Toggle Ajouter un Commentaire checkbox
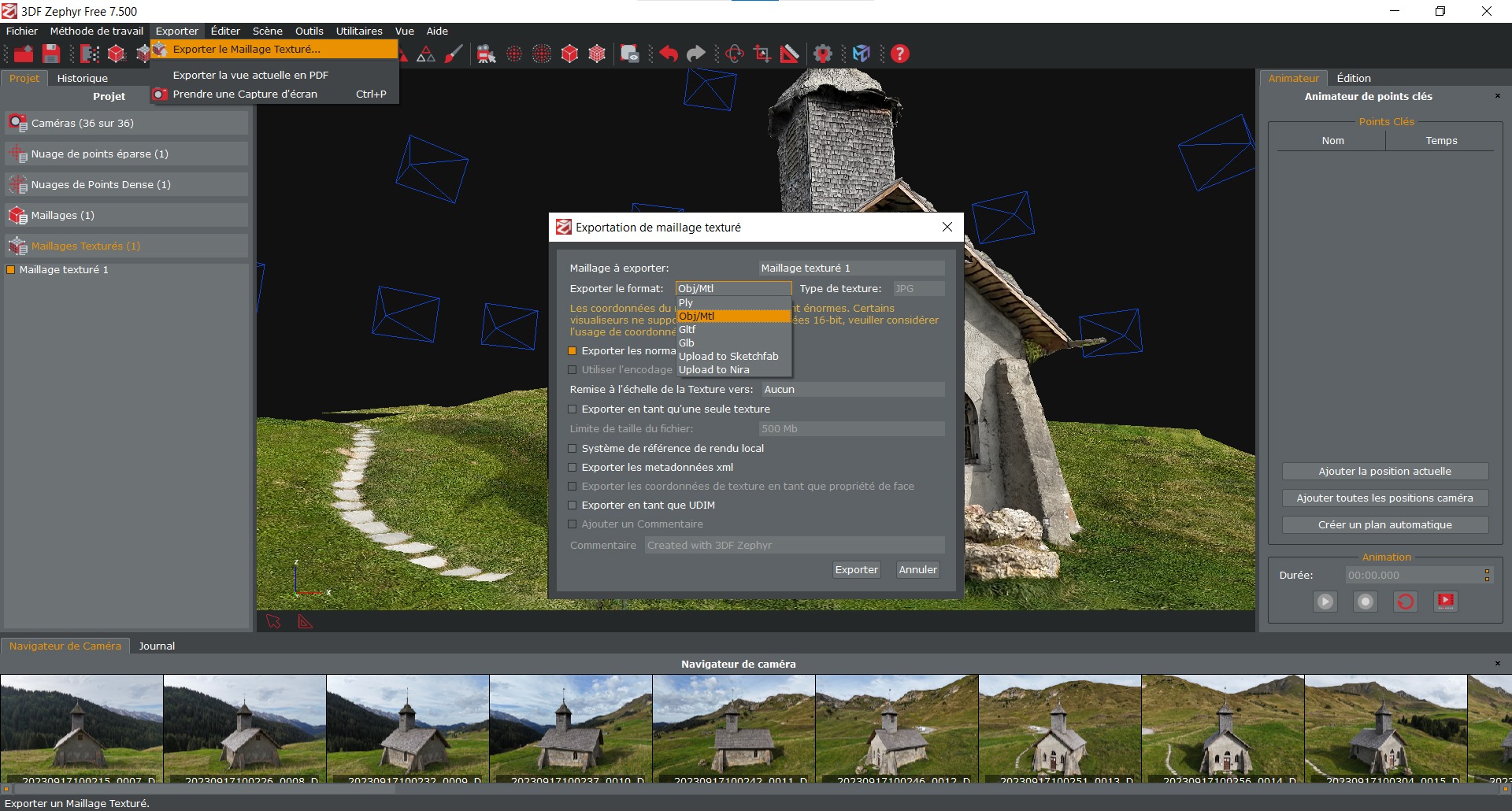The width and height of the screenshot is (1512, 811). [x=573, y=524]
